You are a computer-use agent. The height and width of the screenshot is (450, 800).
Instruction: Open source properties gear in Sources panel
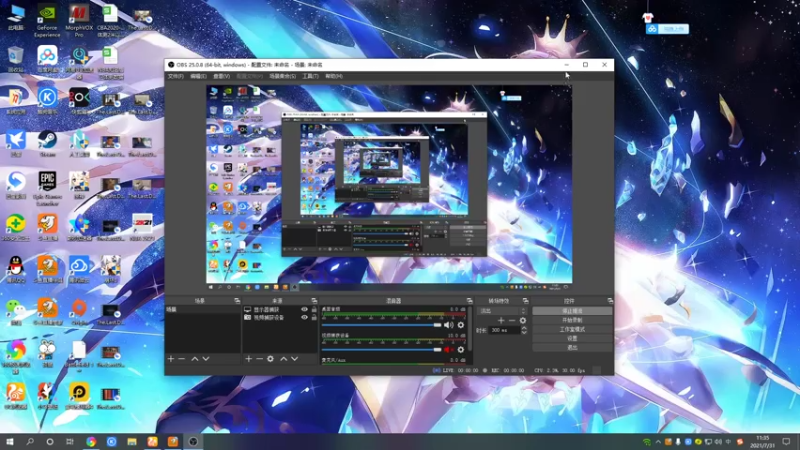click(x=270, y=359)
